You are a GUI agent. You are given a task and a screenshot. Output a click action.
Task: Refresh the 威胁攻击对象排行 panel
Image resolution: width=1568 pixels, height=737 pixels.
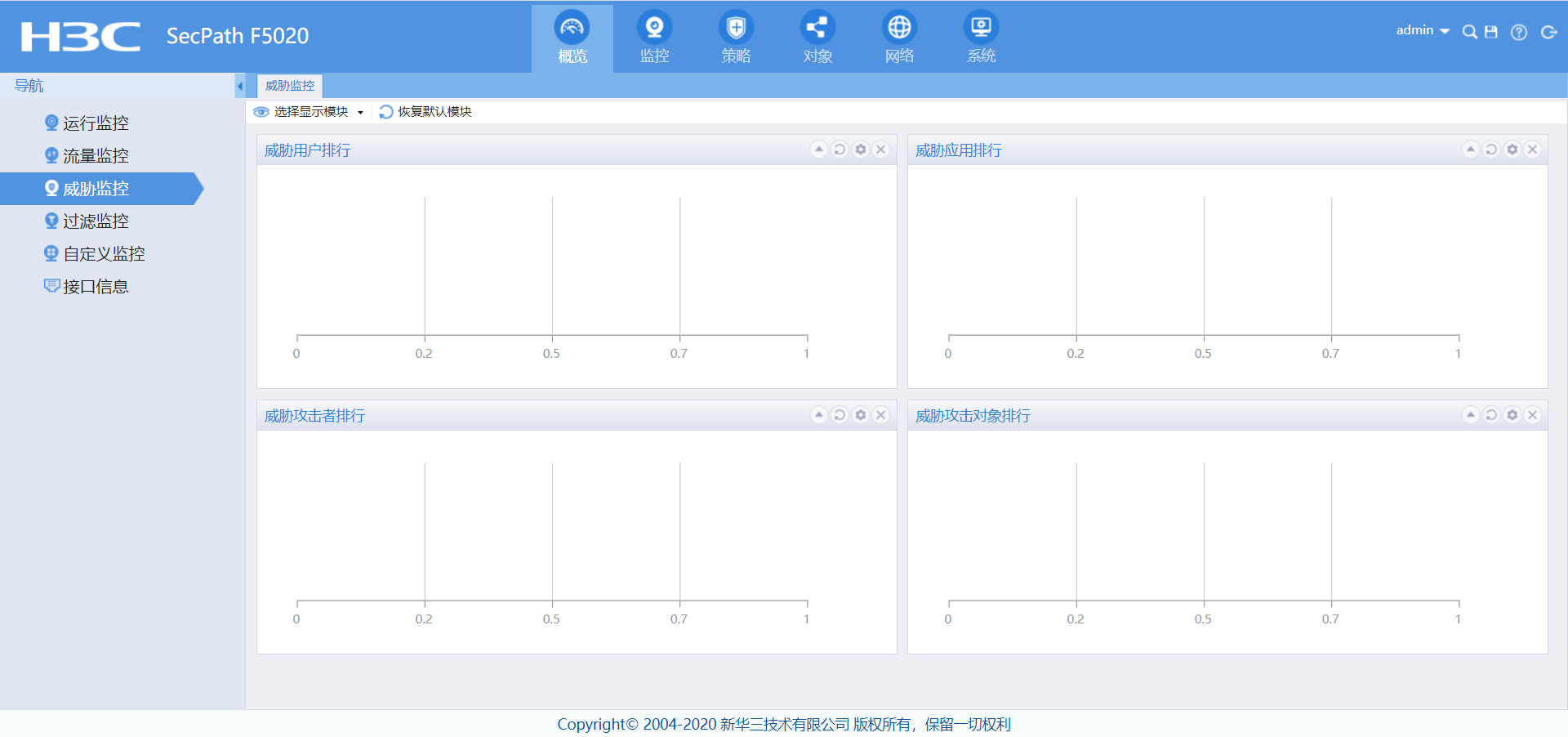[1491, 415]
